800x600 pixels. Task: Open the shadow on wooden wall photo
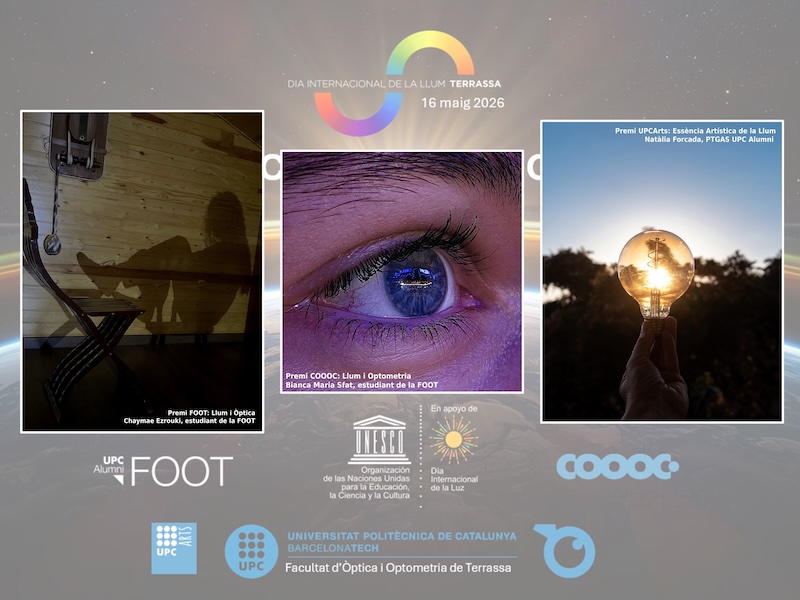coord(142,271)
